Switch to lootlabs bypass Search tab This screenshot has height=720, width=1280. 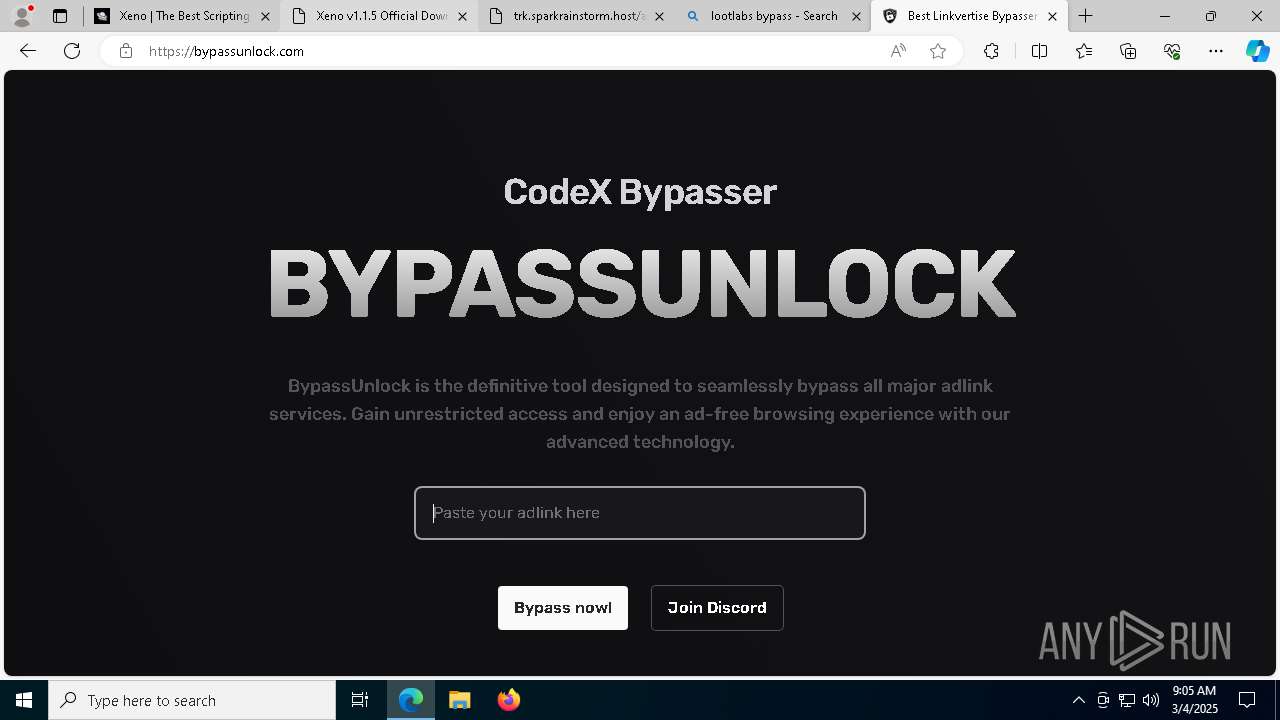pos(774,16)
